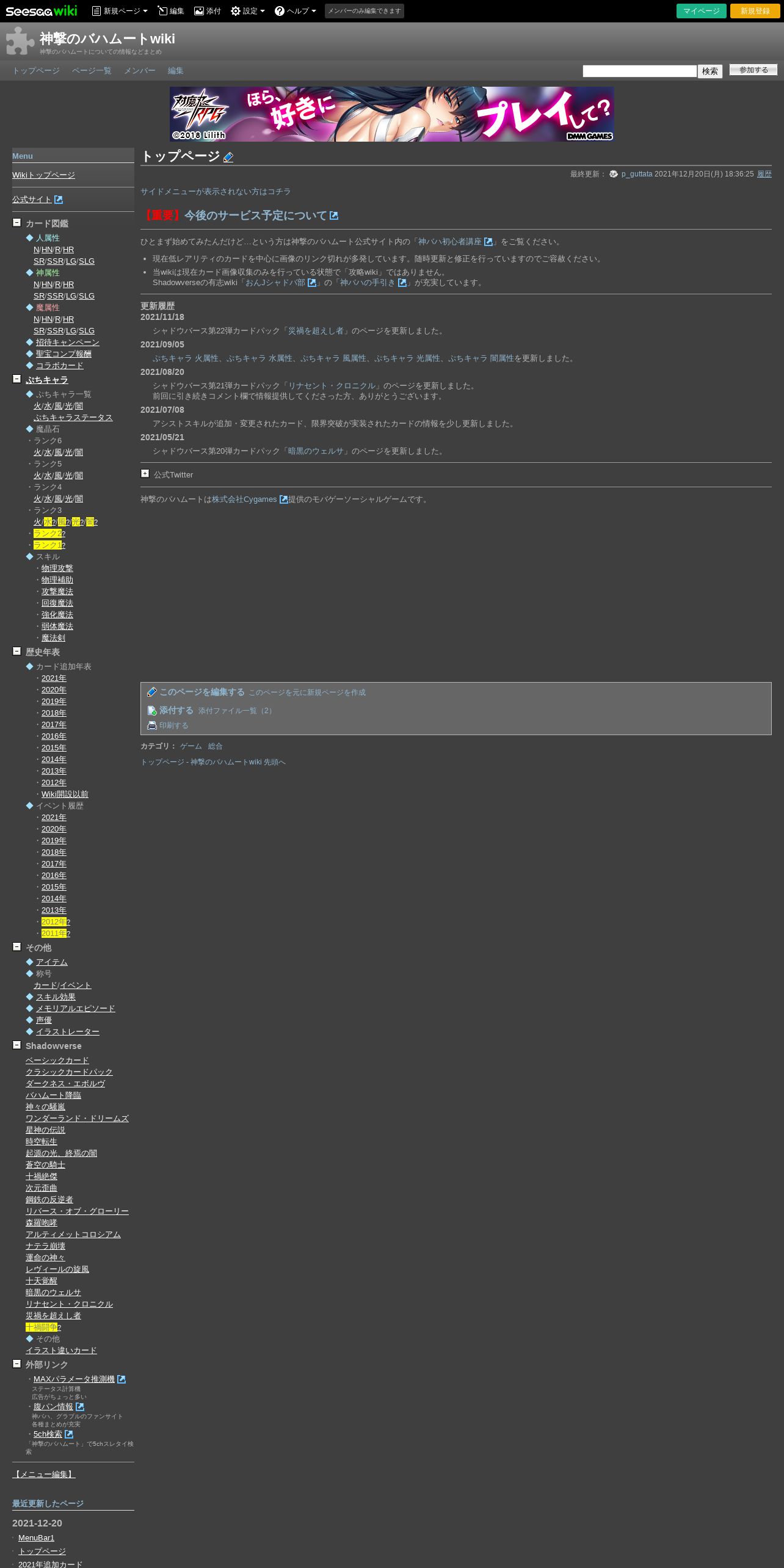Click pencil icon next to このページを編集する
The width and height of the screenshot is (784, 1568).
point(152,692)
